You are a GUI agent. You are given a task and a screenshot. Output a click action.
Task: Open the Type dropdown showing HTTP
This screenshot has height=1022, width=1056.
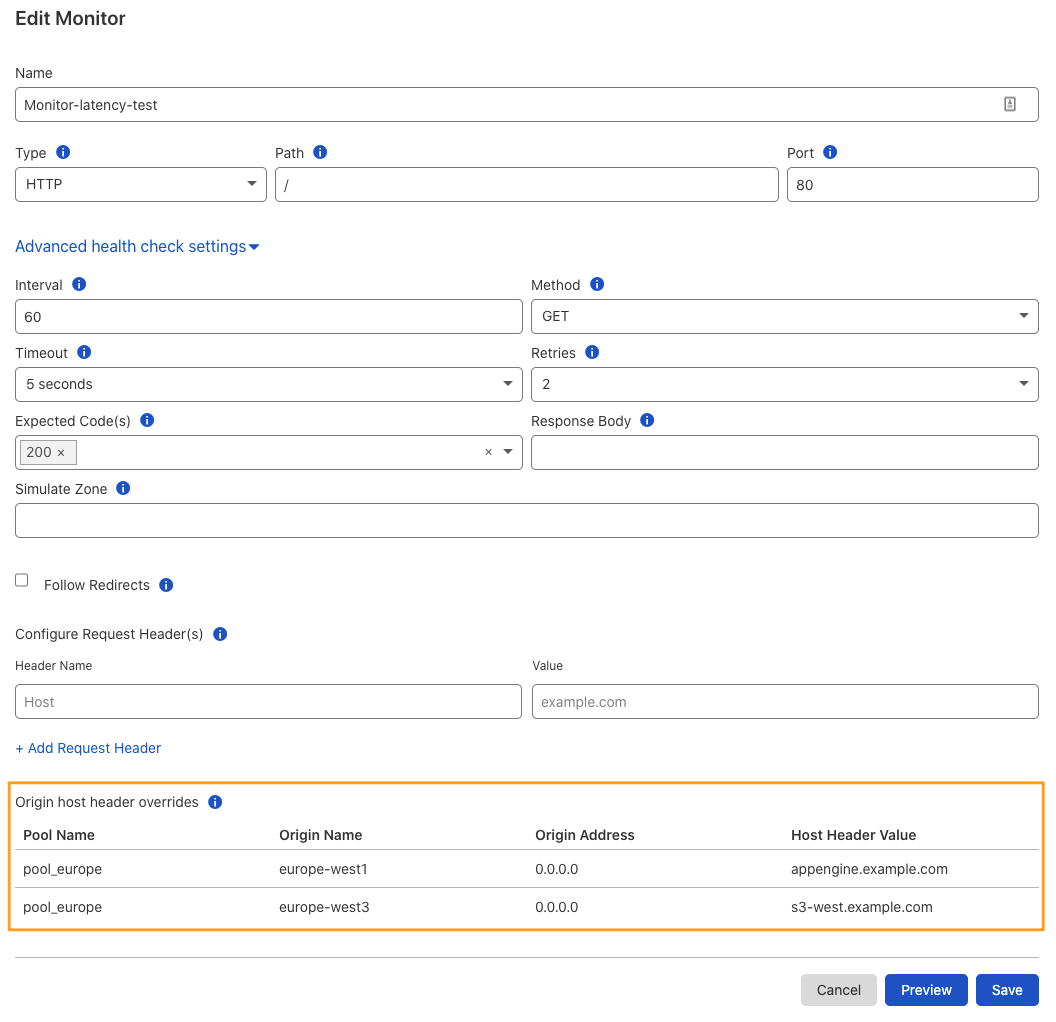(x=141, y=184)
